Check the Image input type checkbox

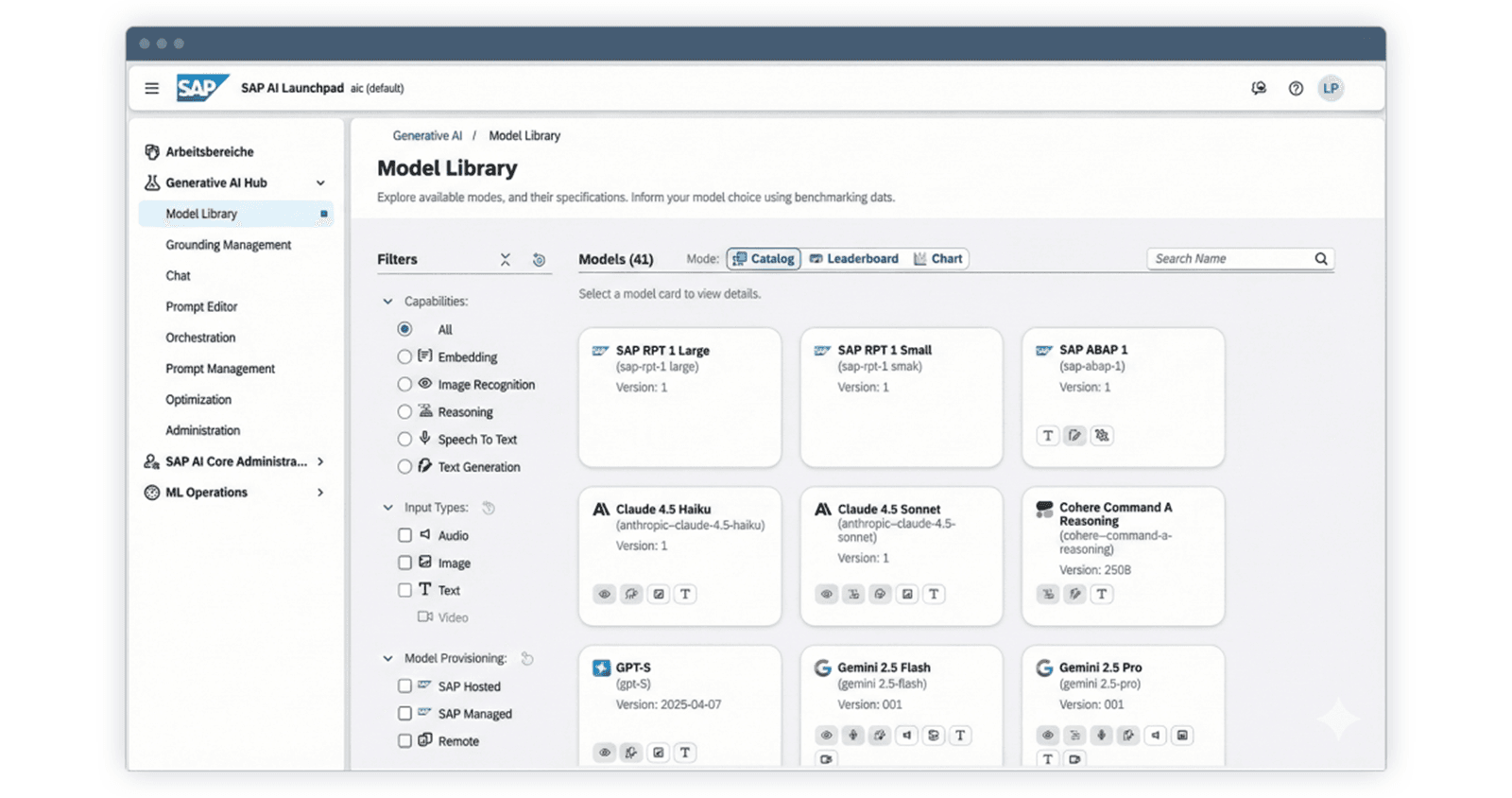404,563
